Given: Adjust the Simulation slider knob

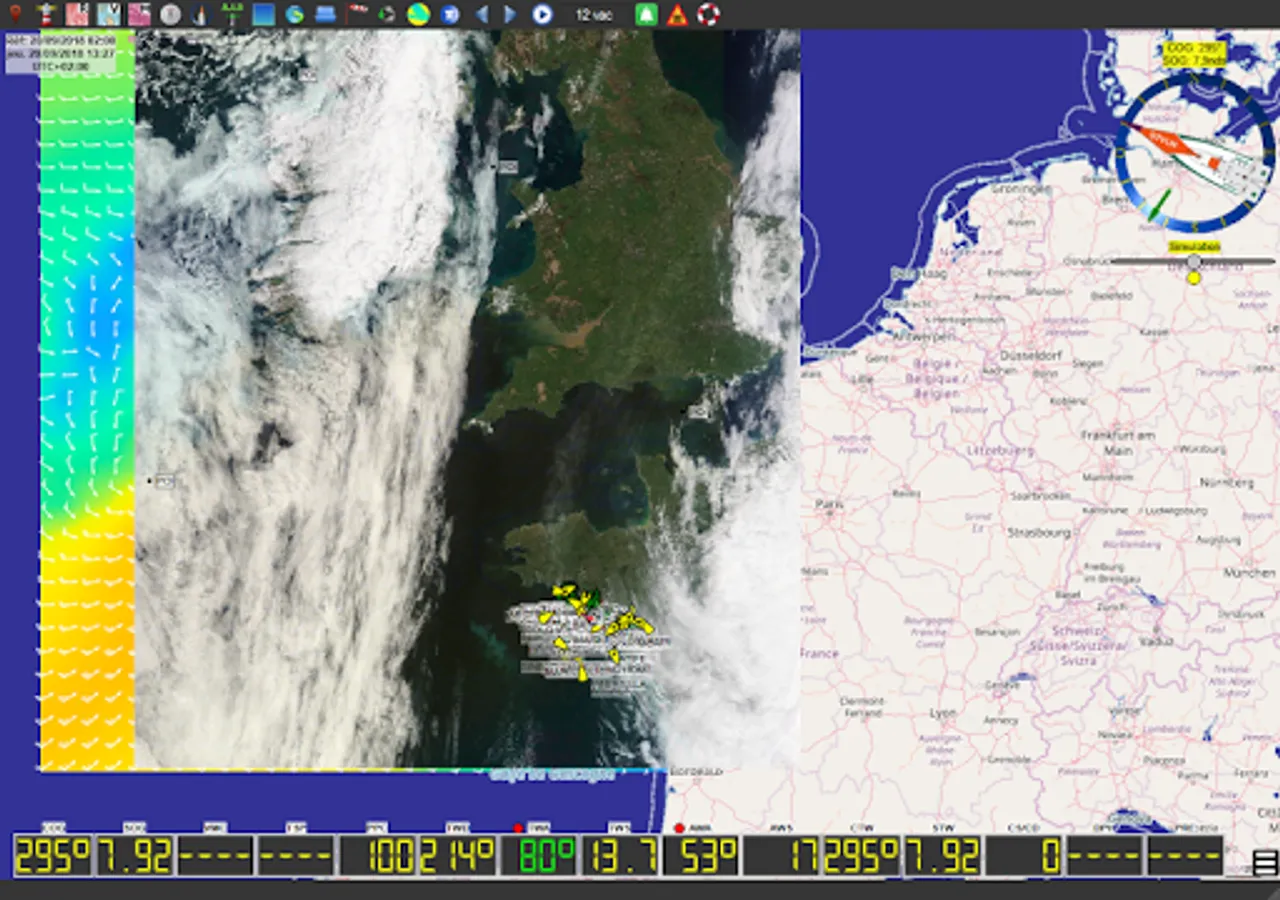Looking at the screenshot, I should [1193, 261].
